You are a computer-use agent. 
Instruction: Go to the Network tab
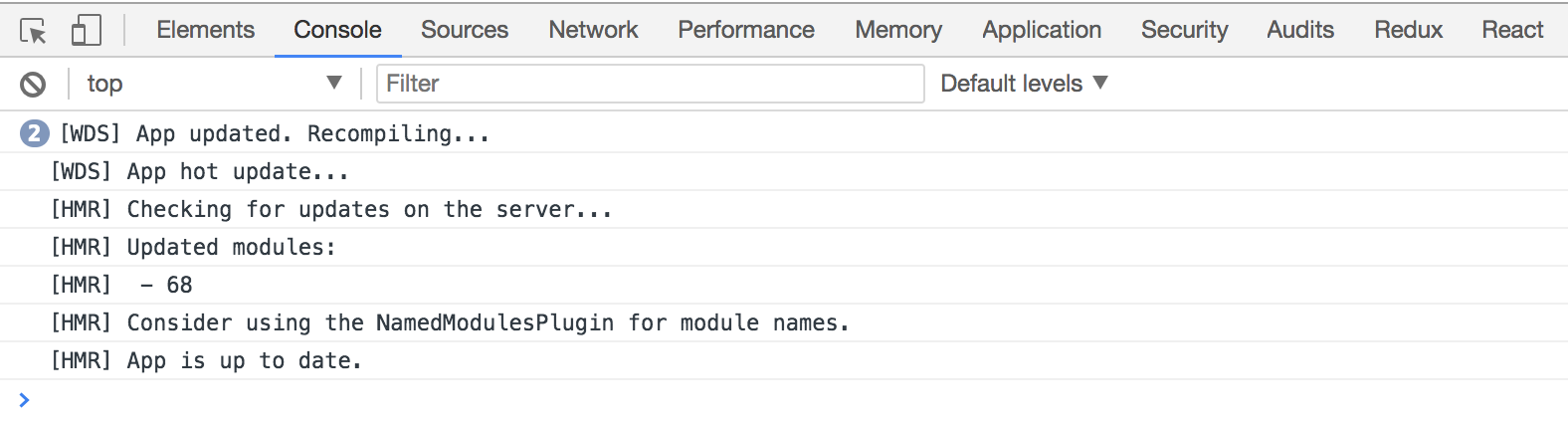pos(593,30)
